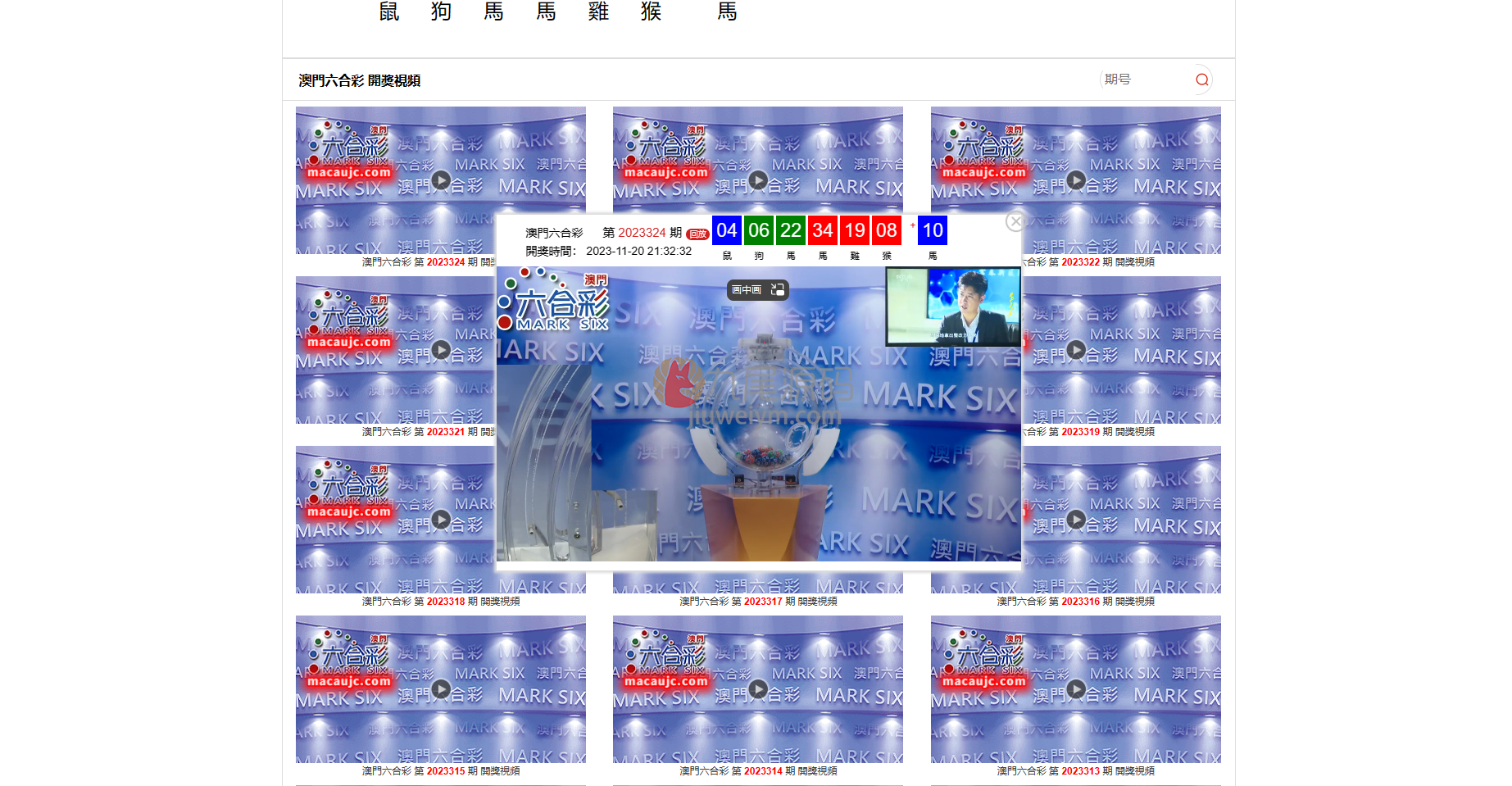The width and height of the screenshot is (1512, 786).
Task: Click the 澳門六合彩 開獎視頻 section heading
Action: pyautogui.click(x=360, y=80)
